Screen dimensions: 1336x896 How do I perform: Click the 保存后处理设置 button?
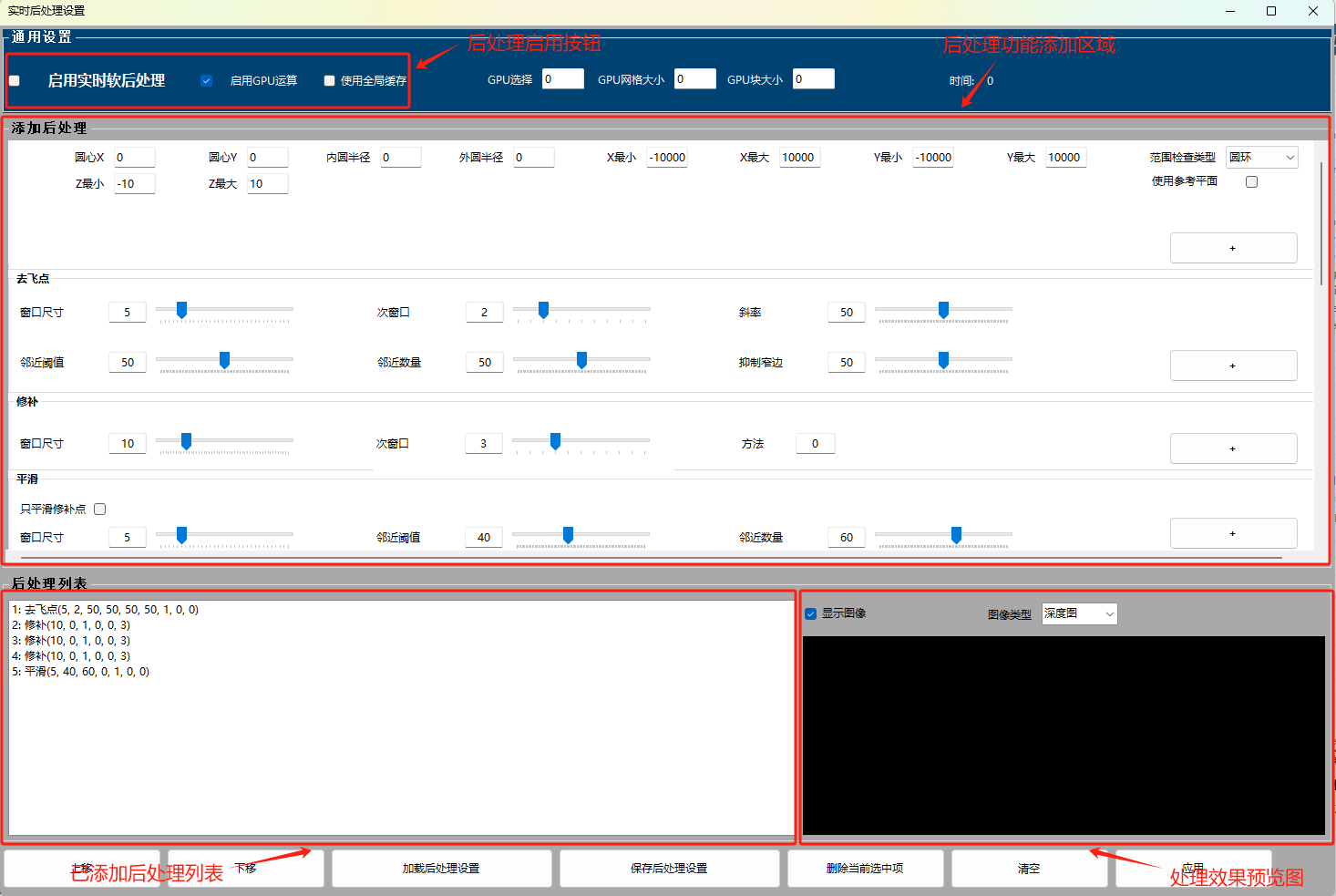(x=670, y=869)
